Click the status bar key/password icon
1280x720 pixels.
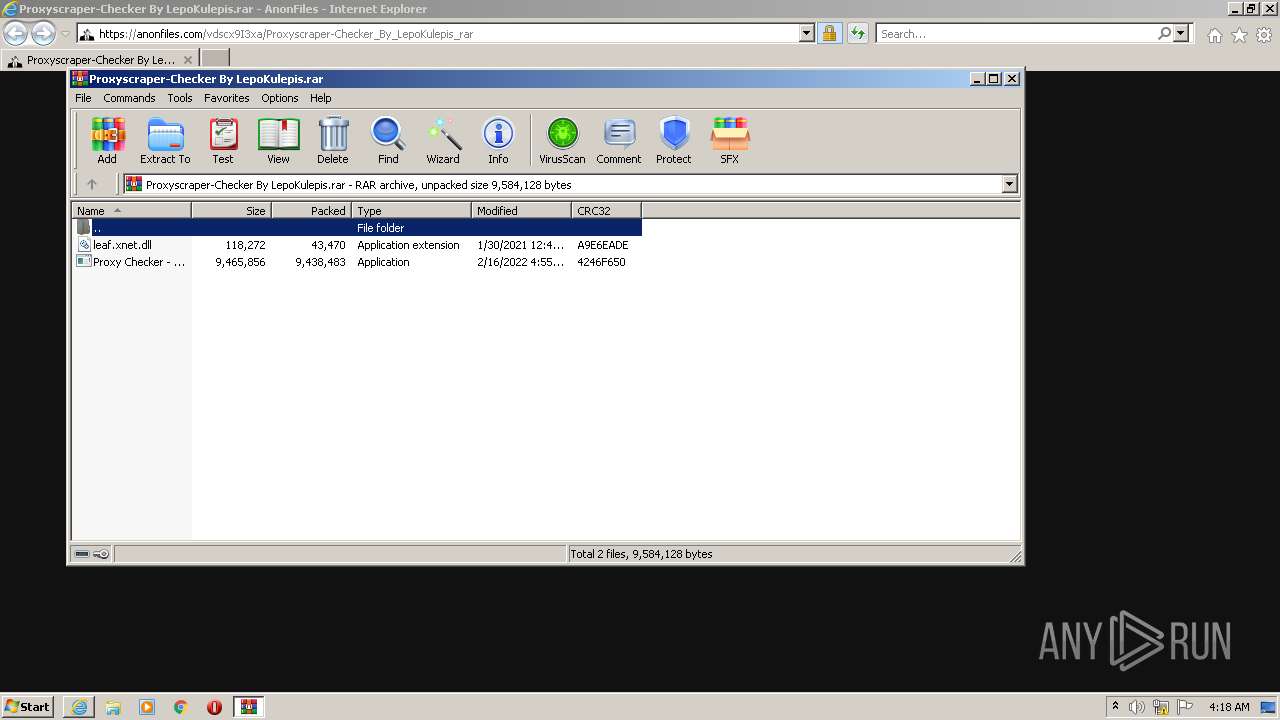tap(101, 553)
